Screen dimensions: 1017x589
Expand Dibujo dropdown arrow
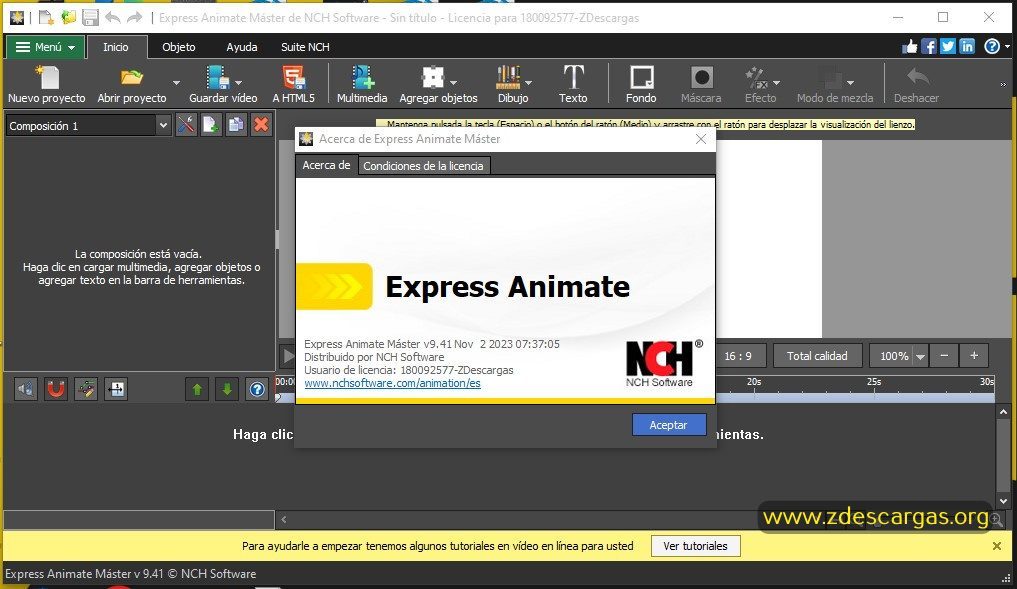point(528,83)
